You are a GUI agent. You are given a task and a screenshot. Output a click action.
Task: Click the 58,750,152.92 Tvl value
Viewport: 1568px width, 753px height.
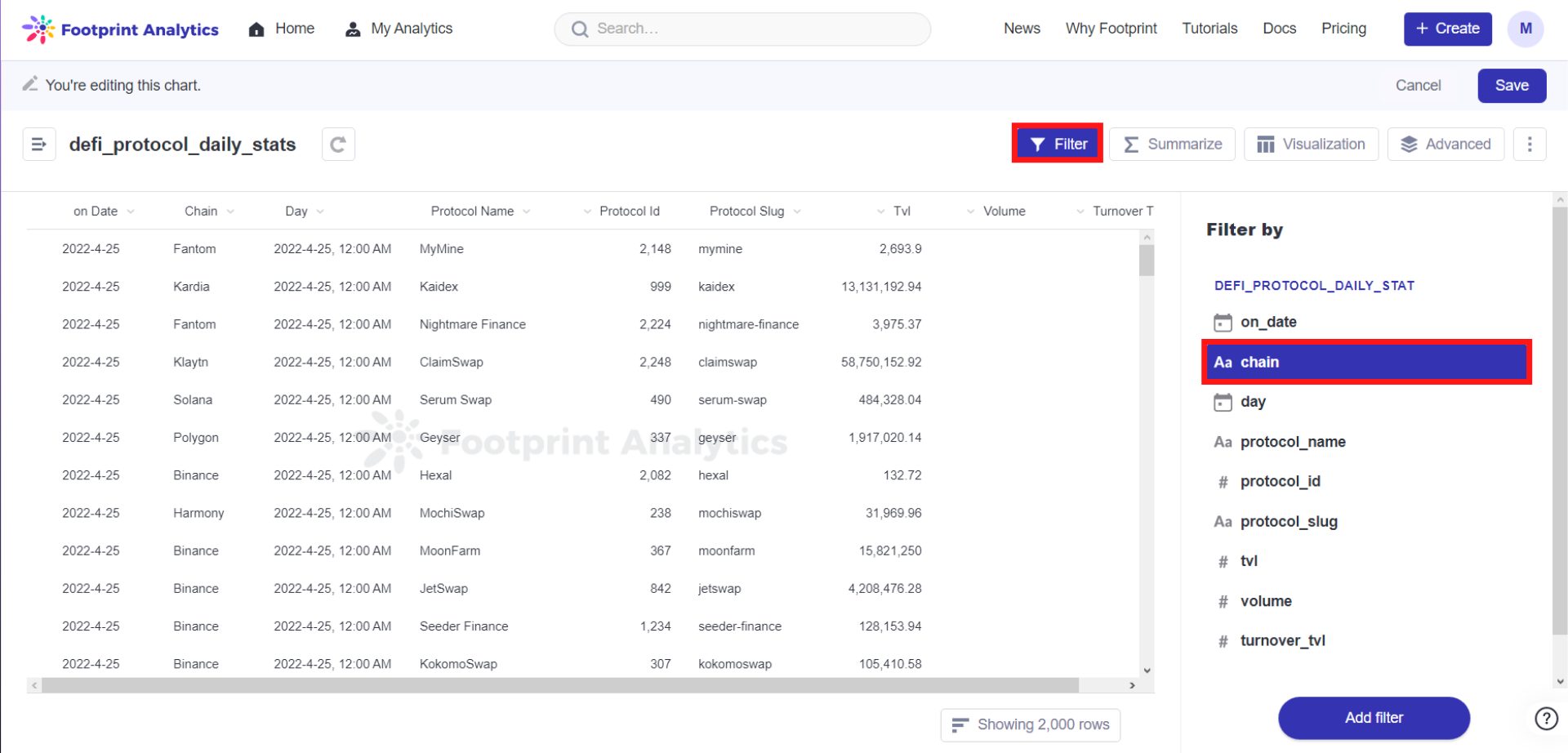[x=881, y=363]
